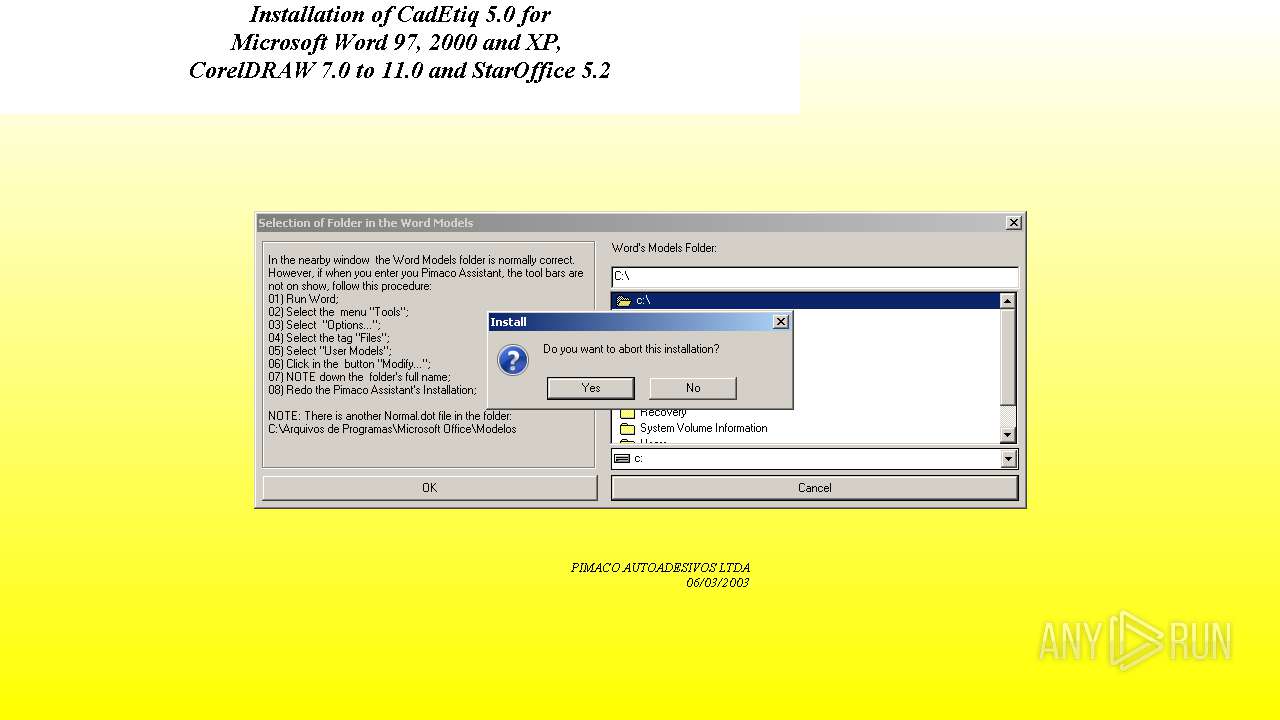This screenshot has height=720, width=1280.
Task: Select the c:\ root folder entry
Action: 805,300
